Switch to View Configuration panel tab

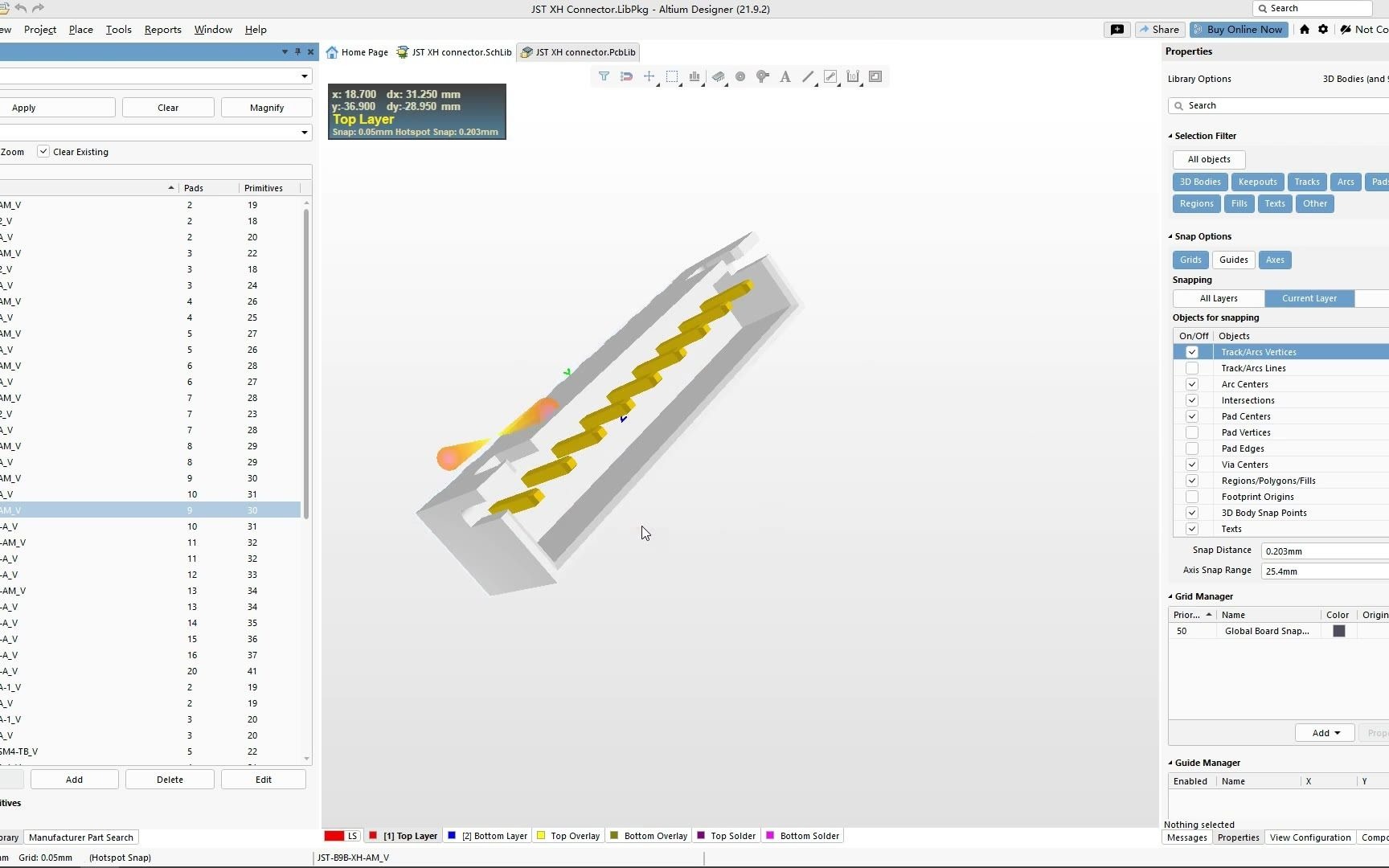coord(1310,837)
